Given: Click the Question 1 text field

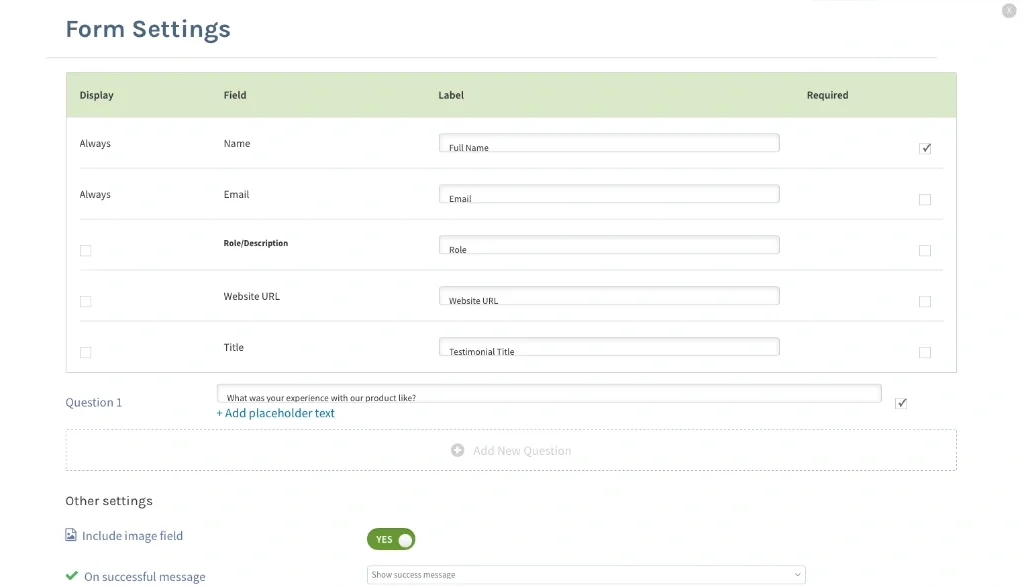Looking at the screenshot, I should 549,394.
